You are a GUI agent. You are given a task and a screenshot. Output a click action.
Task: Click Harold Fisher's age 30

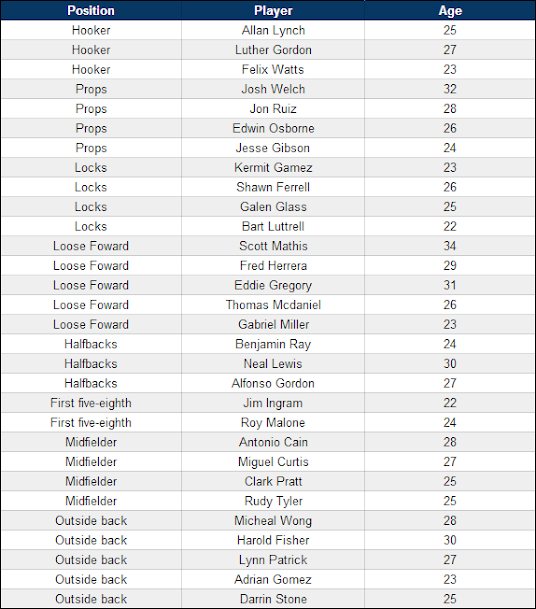(450, 540)
